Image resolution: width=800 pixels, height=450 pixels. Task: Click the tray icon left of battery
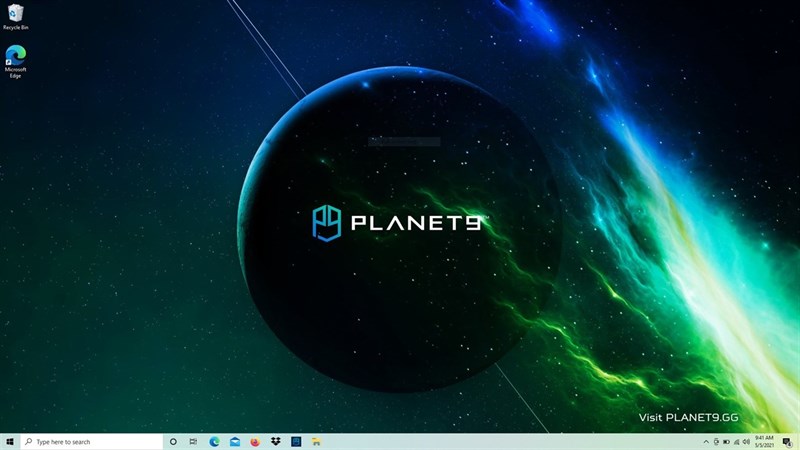(x=716, y=442)
